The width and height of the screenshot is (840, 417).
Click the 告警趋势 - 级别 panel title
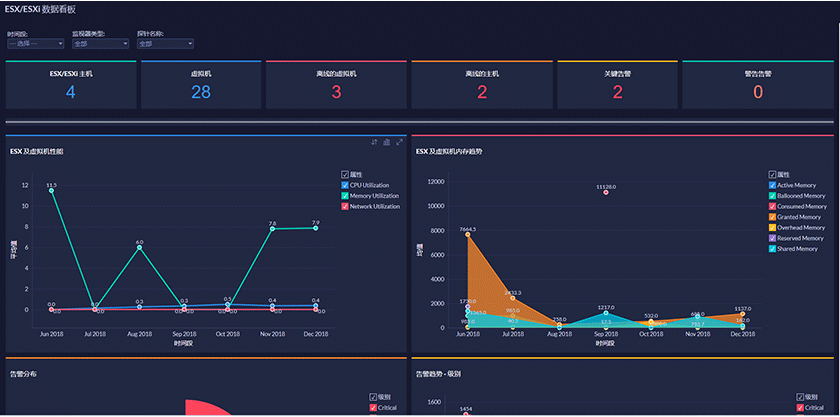click(438, 374)
